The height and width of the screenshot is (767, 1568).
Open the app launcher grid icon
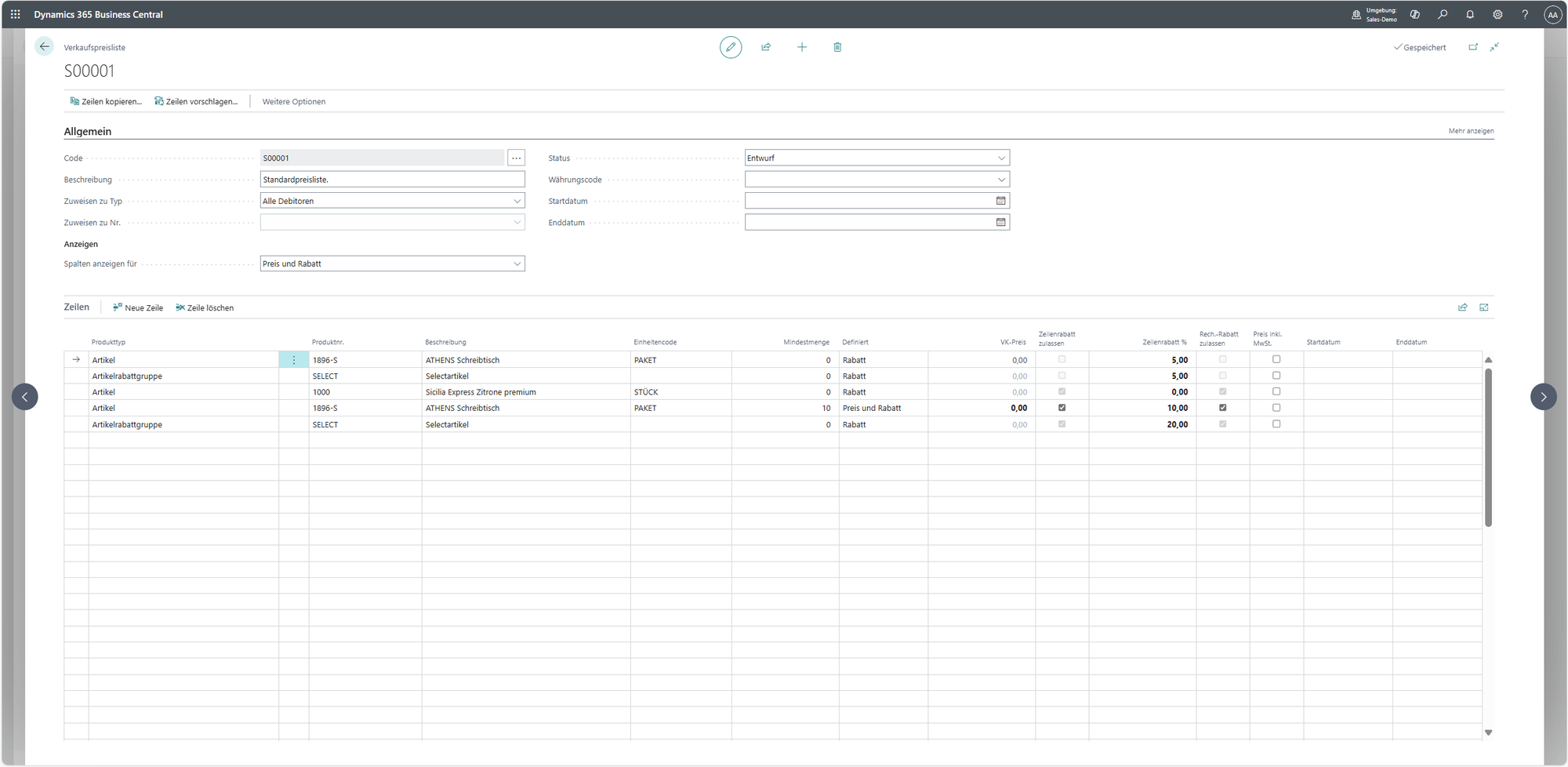(x=16, y=14)
